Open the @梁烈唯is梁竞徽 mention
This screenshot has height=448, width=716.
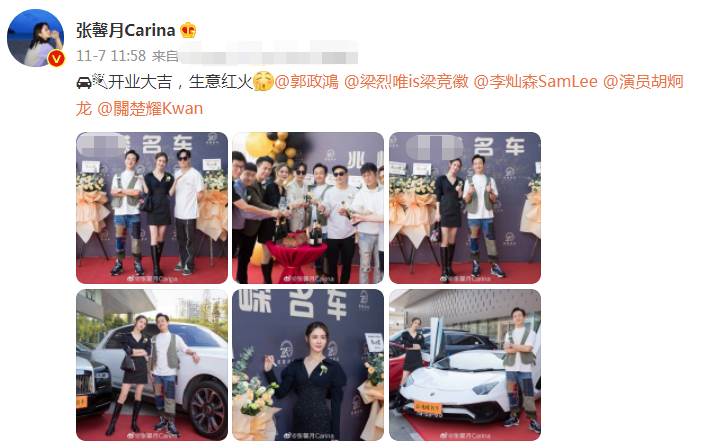click(x=406, y=82)
